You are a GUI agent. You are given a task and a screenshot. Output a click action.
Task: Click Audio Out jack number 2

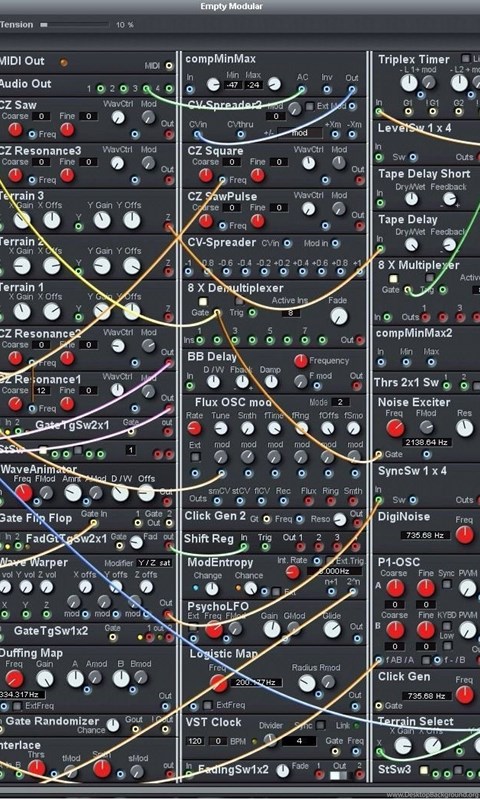123,89
